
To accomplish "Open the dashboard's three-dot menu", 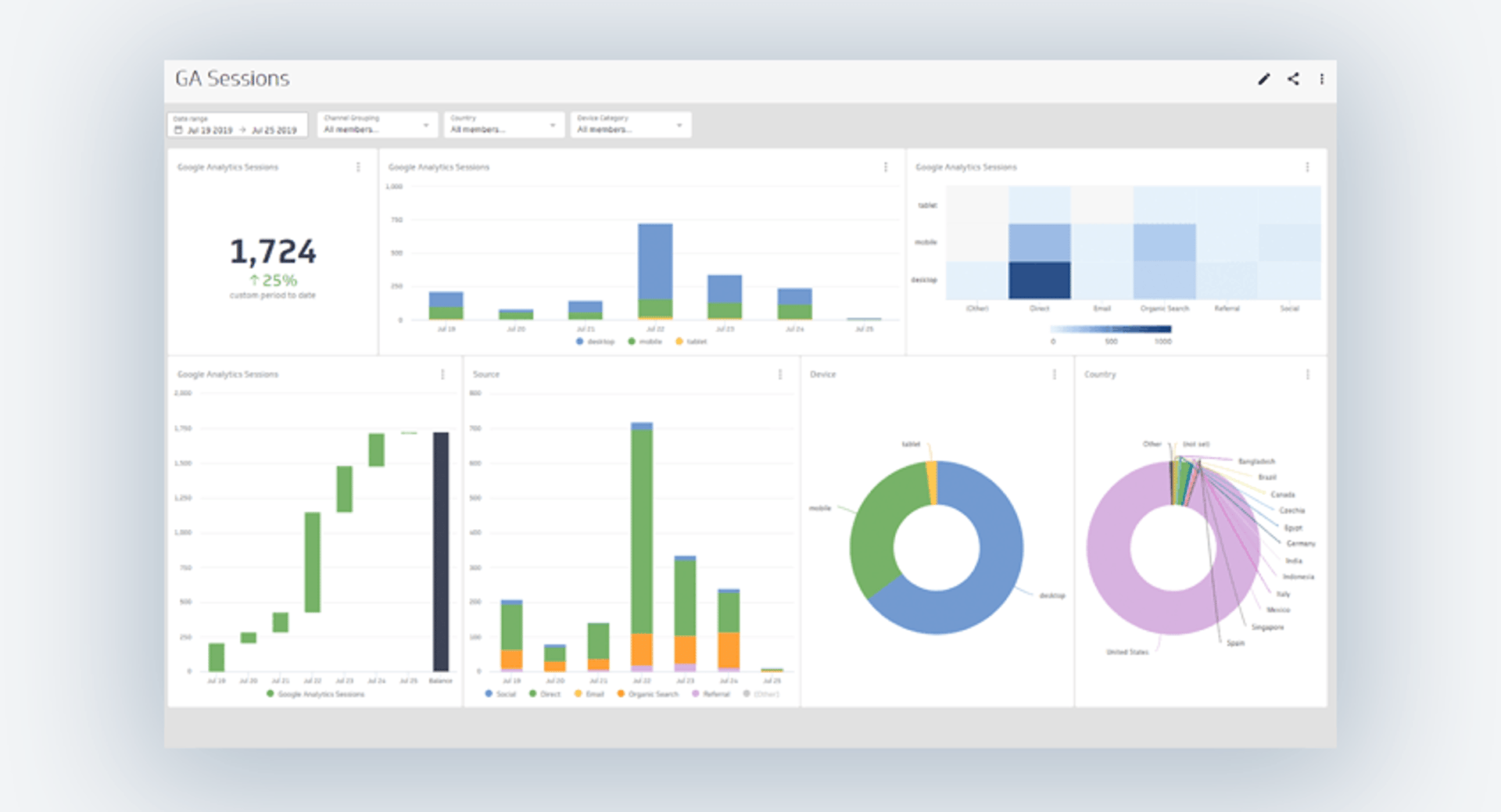I will pyautogui.click(x=1322, y=78).
